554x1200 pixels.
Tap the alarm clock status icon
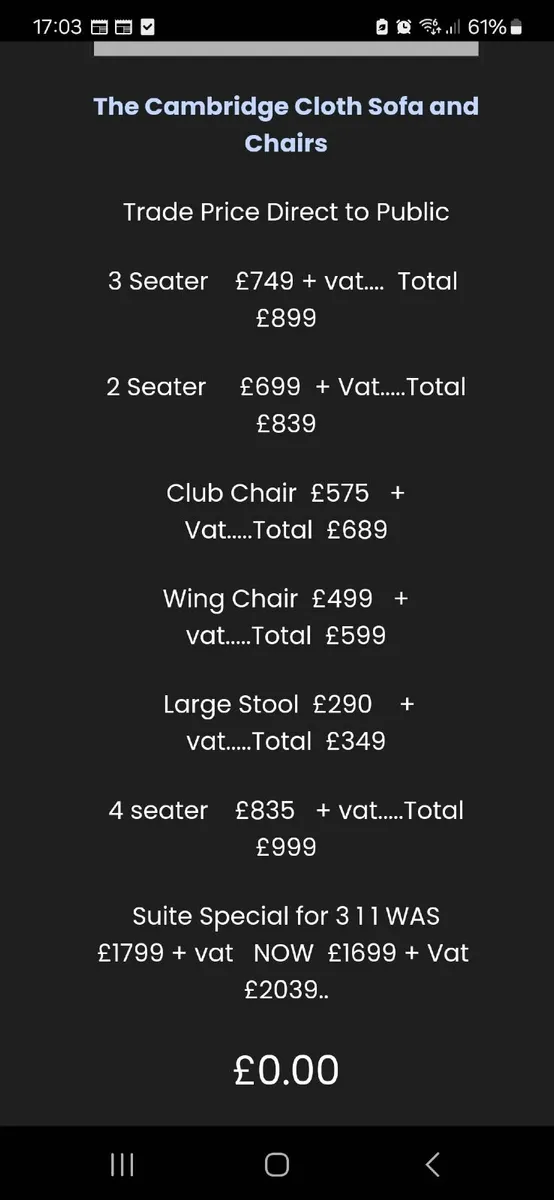click(404, 27)
